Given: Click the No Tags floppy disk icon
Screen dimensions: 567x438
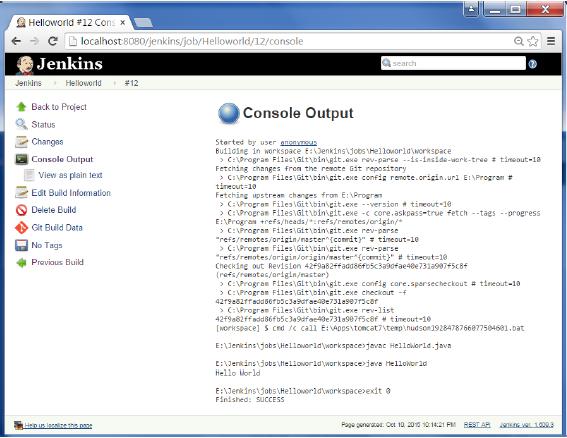Looking at the screenshot, I should tap(21, 245).
